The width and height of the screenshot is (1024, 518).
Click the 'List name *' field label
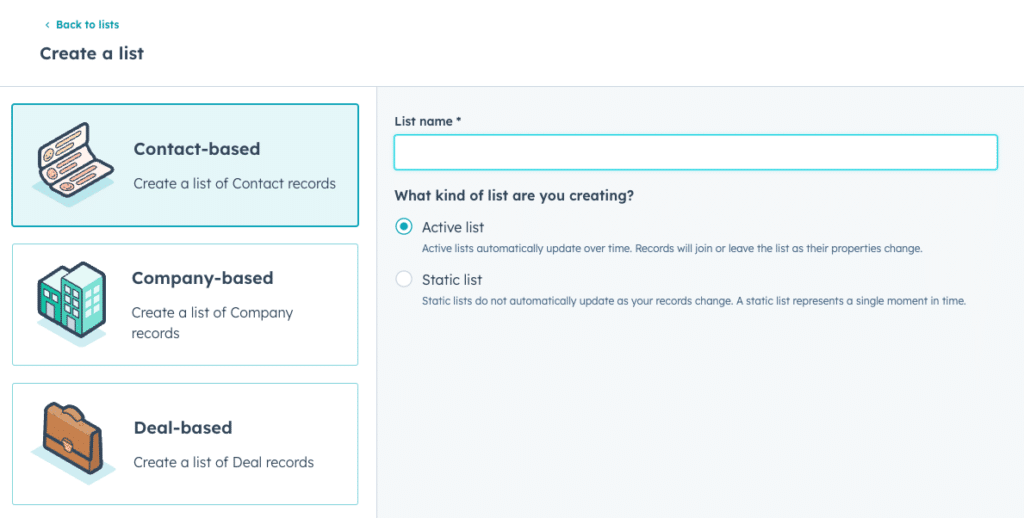point(428,121)
